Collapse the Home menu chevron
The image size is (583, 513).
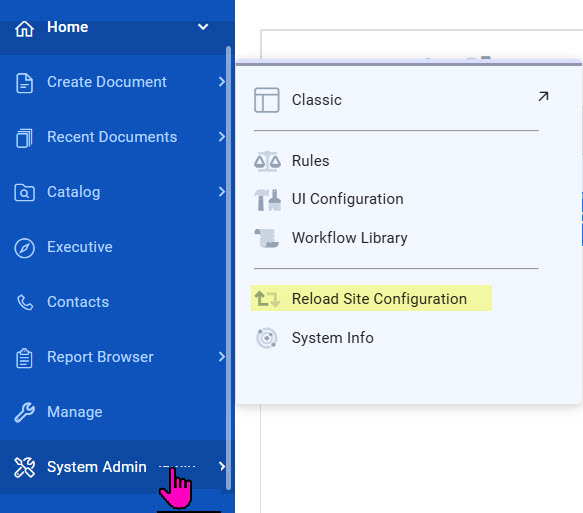coord(203,27)
